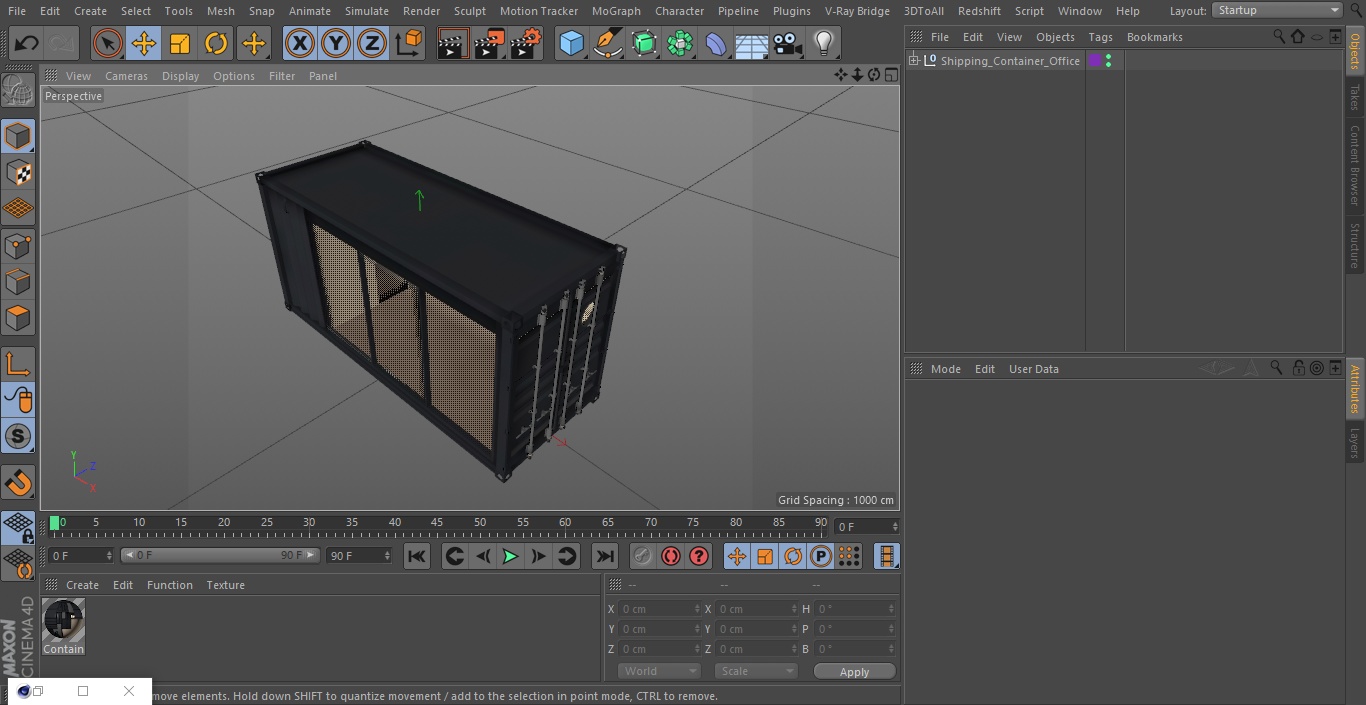Click X position 0 cm field
The height and width of the screenshot is (705, 1366).
(x=660, y=609)
